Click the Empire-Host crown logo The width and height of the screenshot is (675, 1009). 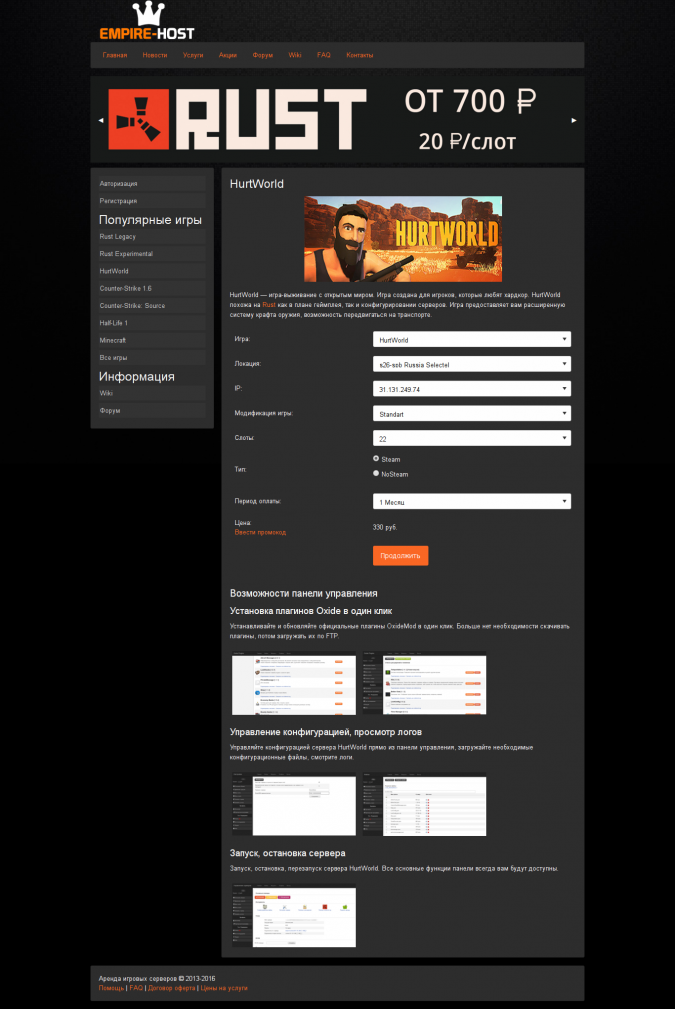[x=146, y=22]
